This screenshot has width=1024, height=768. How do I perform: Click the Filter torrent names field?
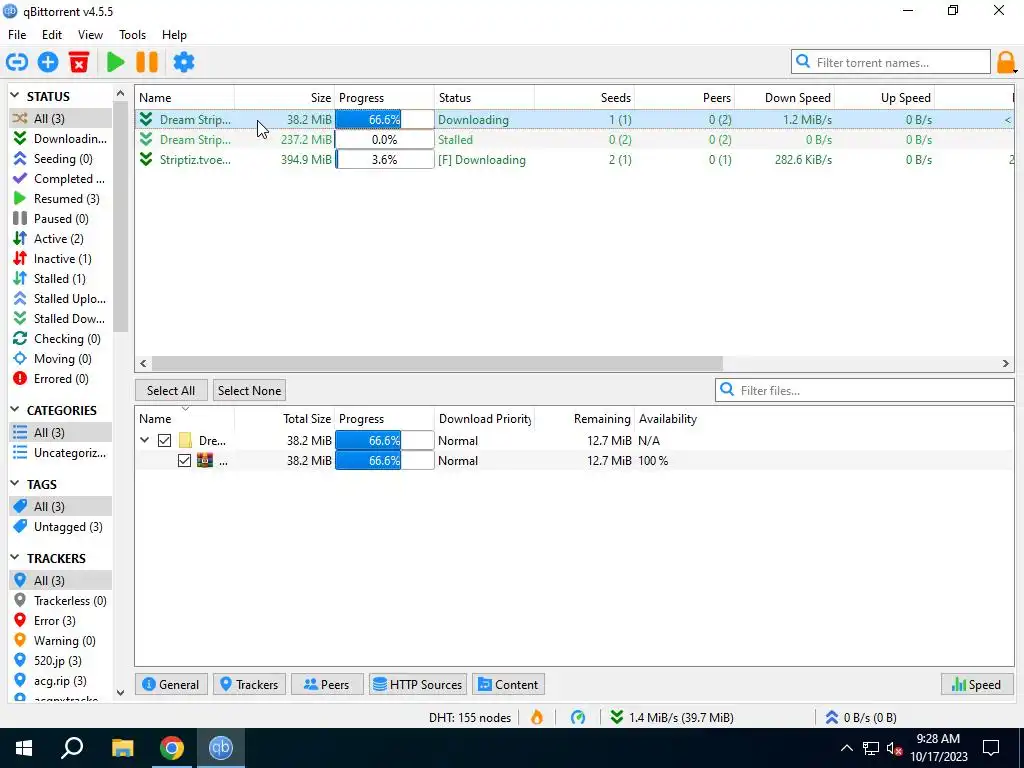(x=891, y=63)
